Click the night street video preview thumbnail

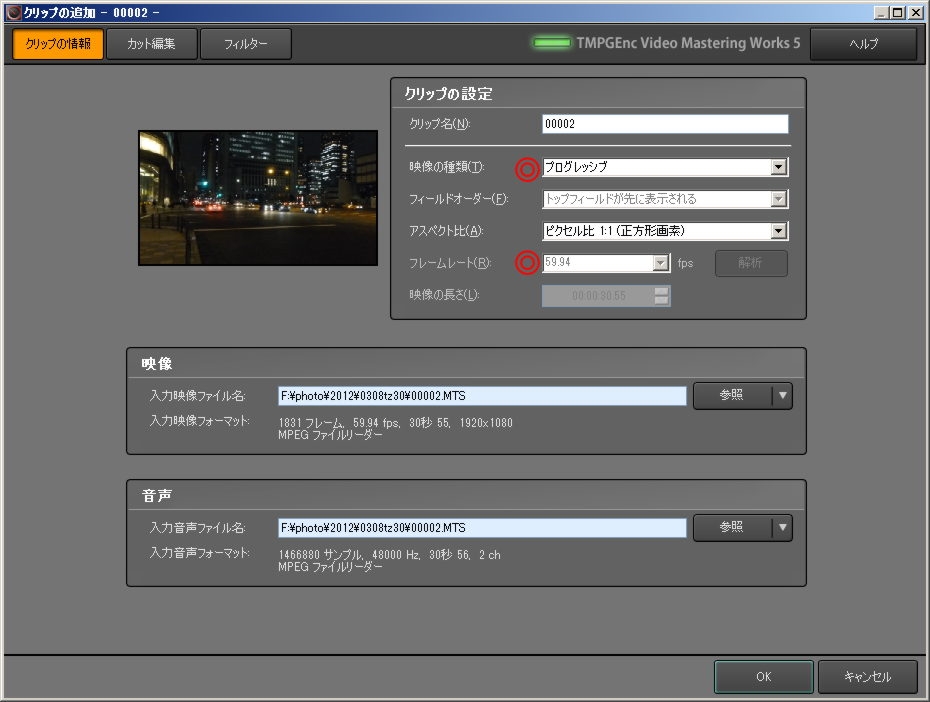[258, 198]
